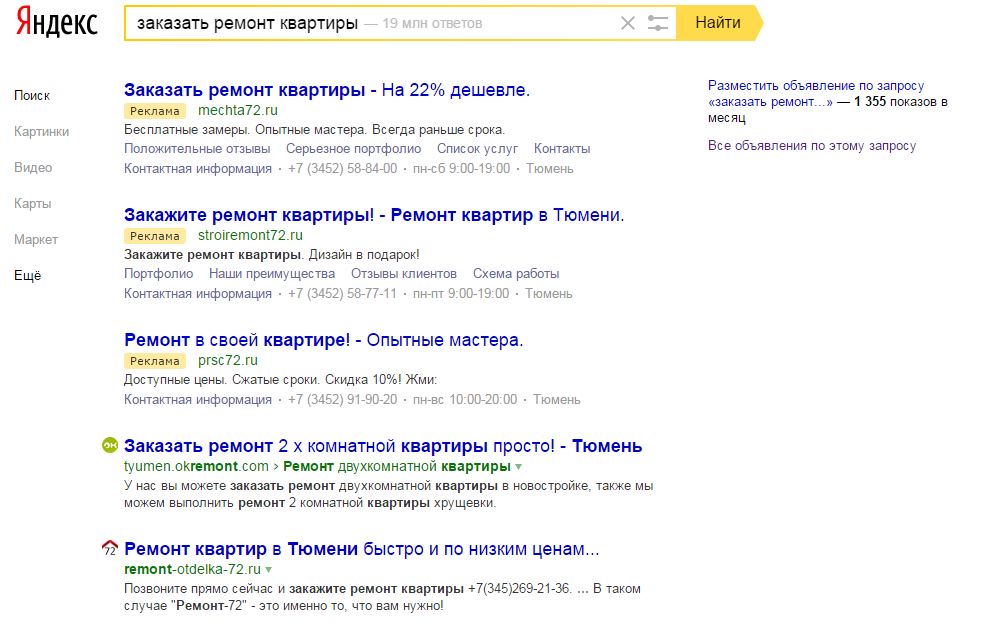990x627 pixels.
Task: Open Все объявления по этому запросу
Action: pos(812,146)
